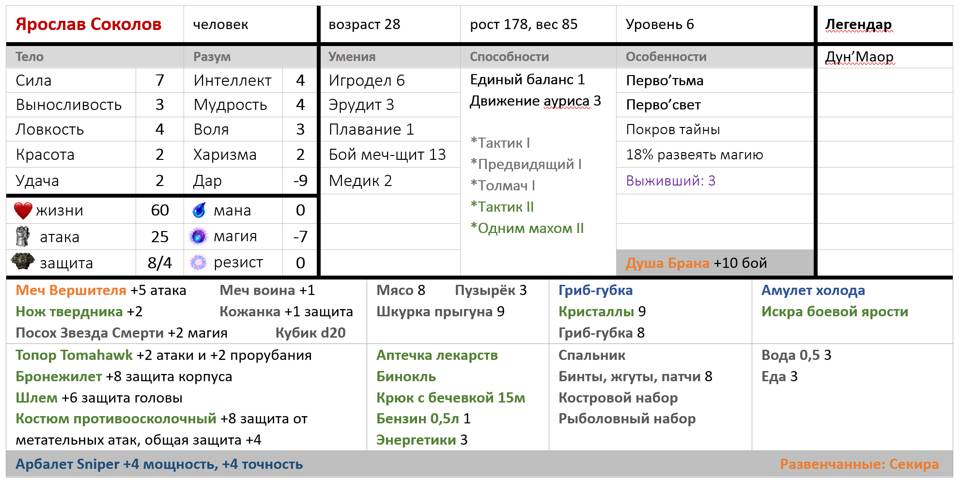Click the purple orb icon beside магия

coord(198,237)
